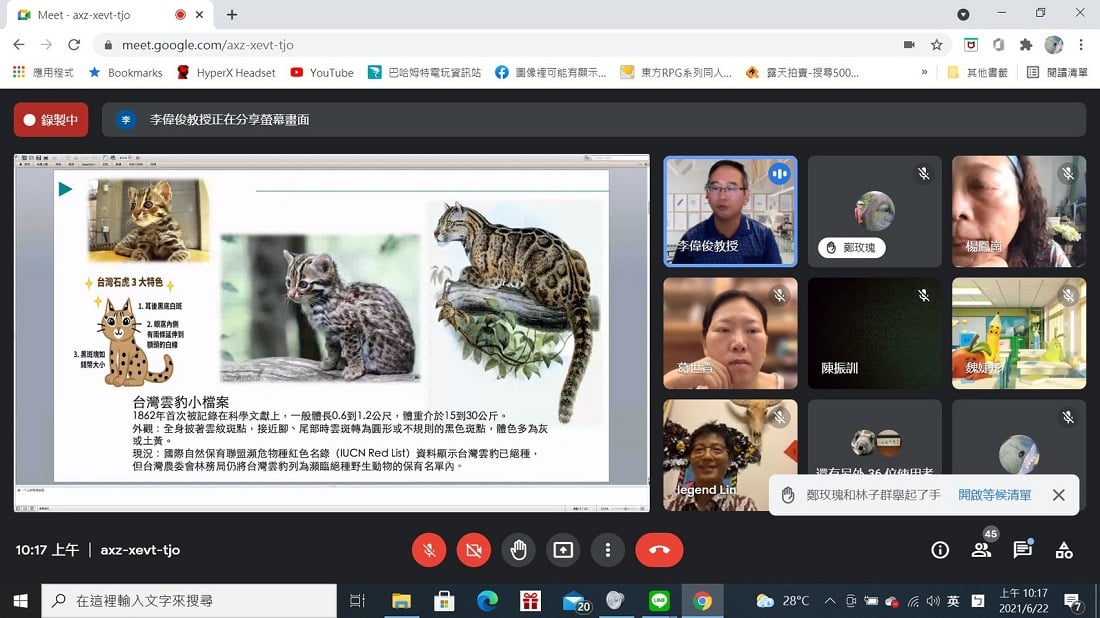1100x618 pixels.
Task: Open Windows notification center
Action: (x=1073, y=601)
